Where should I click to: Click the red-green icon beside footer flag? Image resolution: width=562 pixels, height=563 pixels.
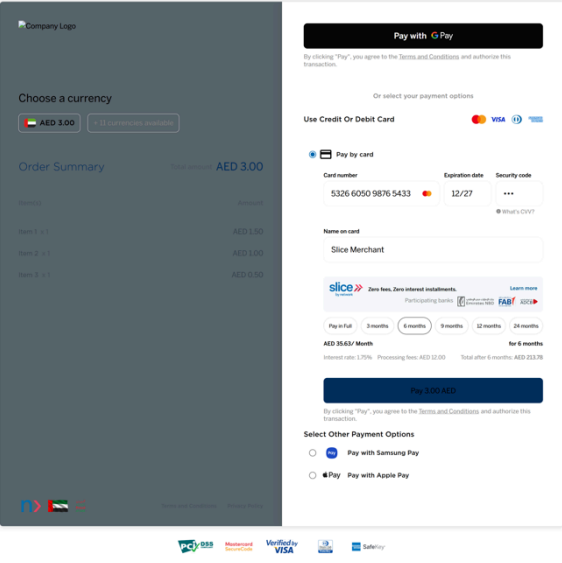[x=80, y=506]
